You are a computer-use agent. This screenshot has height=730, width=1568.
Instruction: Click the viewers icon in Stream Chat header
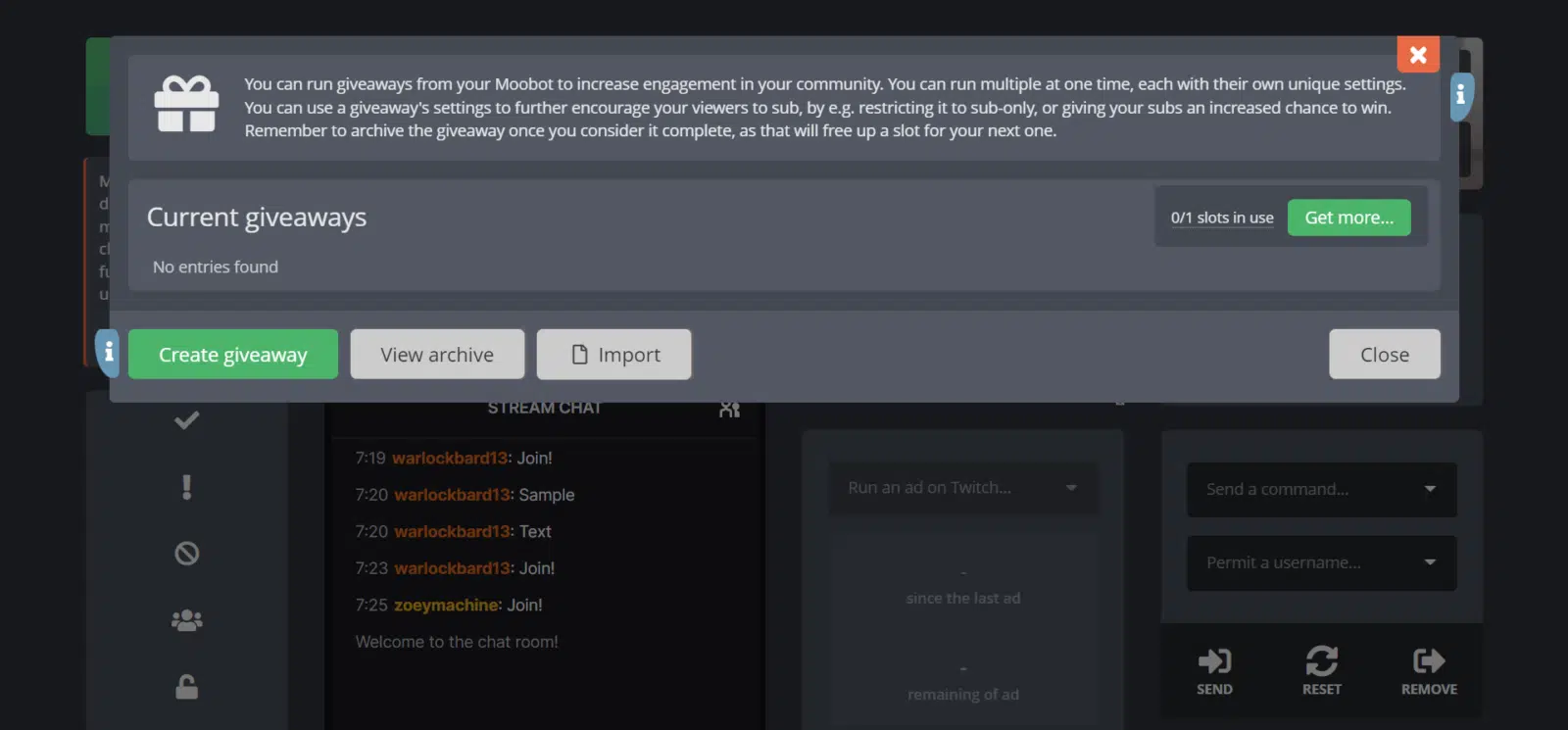(729, 409)
